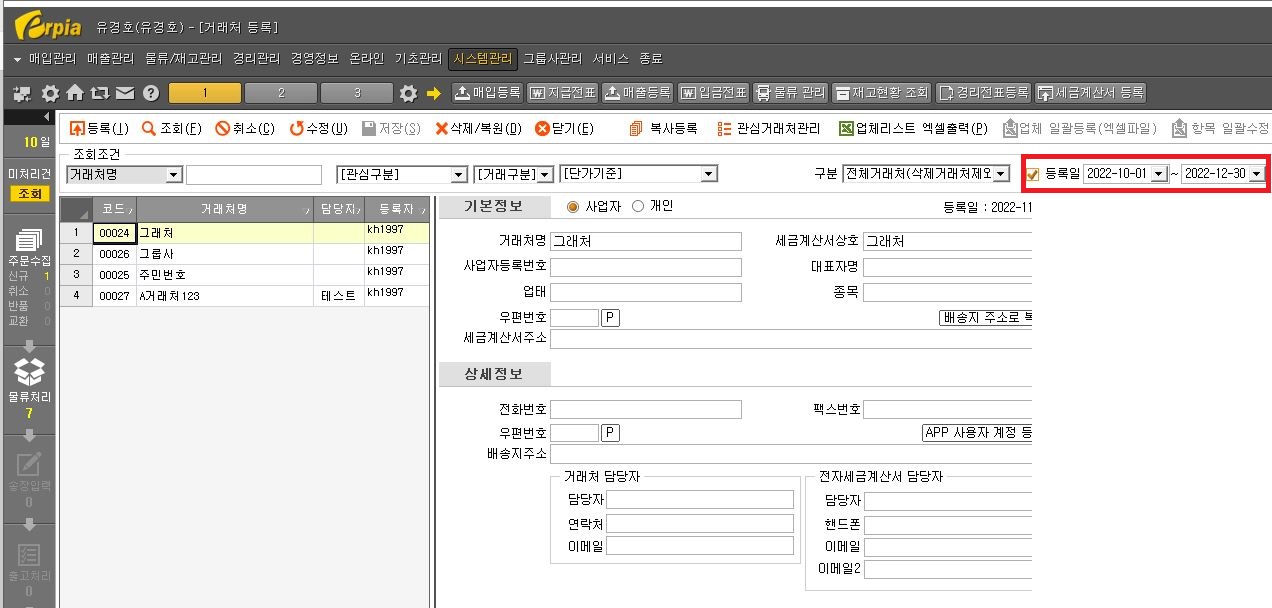Open 세금계산서 등록 shortcut

pos(1090,93)
